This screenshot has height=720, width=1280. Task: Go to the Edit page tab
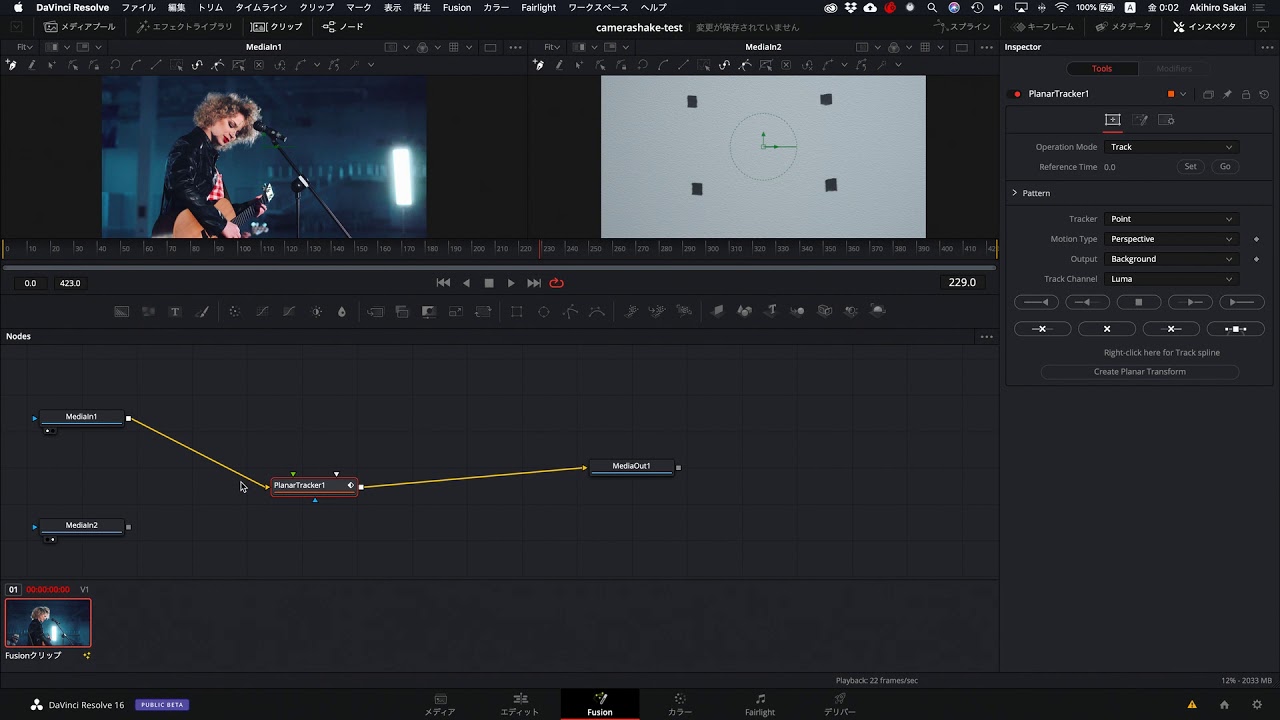[x=519, y=704]
